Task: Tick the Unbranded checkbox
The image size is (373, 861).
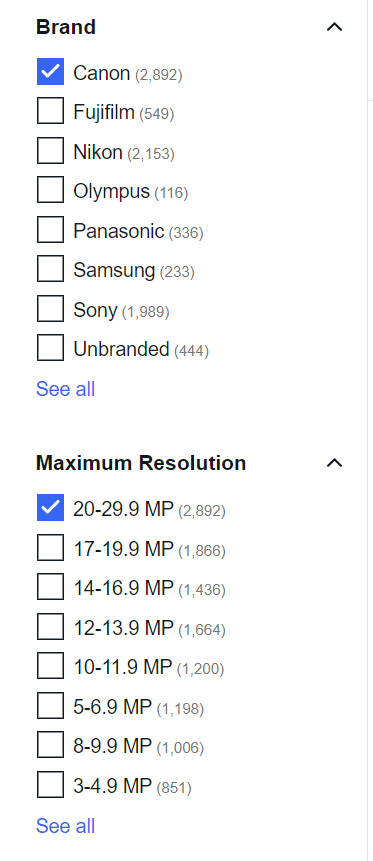Action: tap(51, 348)
